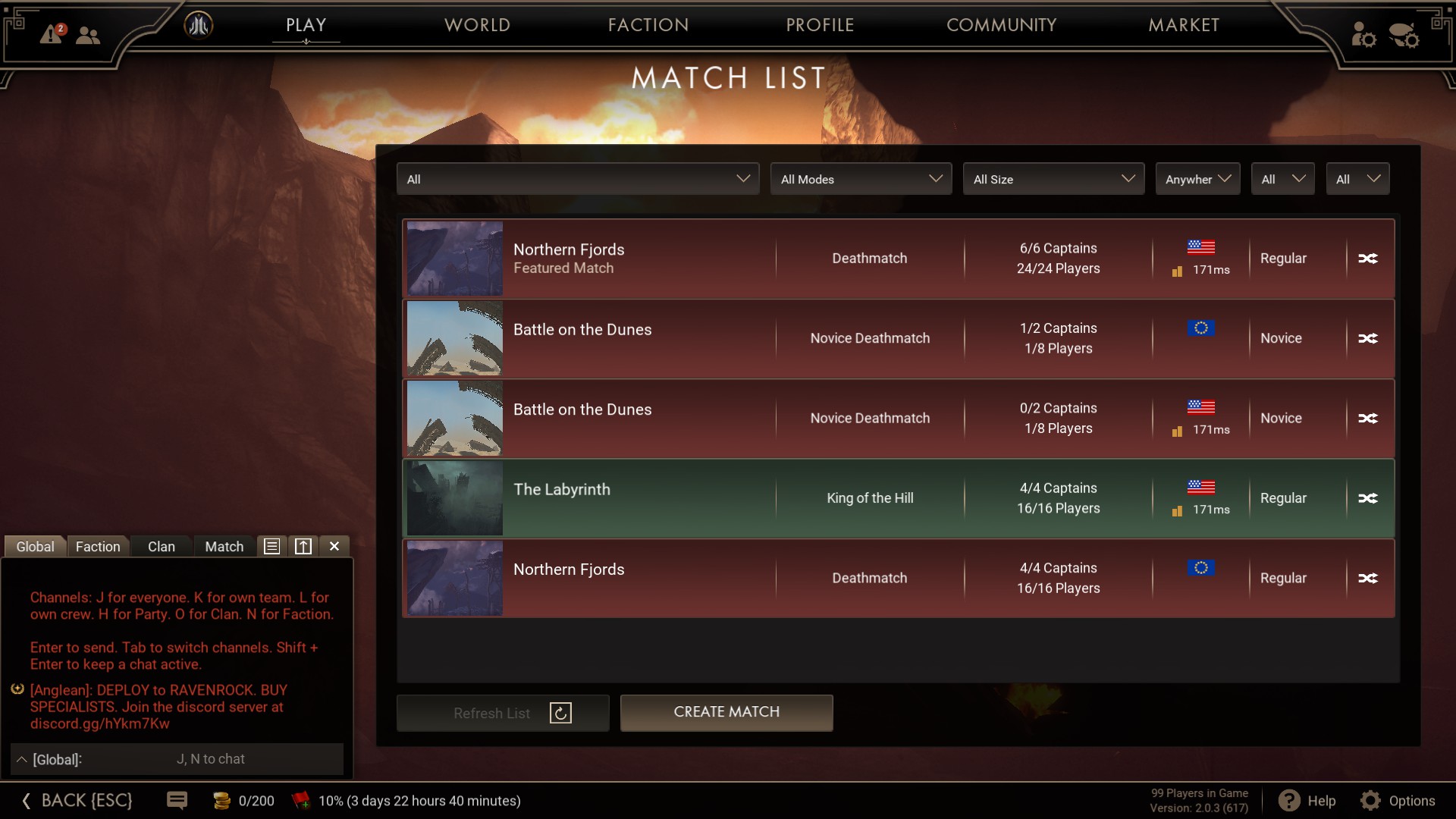The image size is (1456, 819).
Task: Click the Help question mark icon
Action: pos(1289,800)
